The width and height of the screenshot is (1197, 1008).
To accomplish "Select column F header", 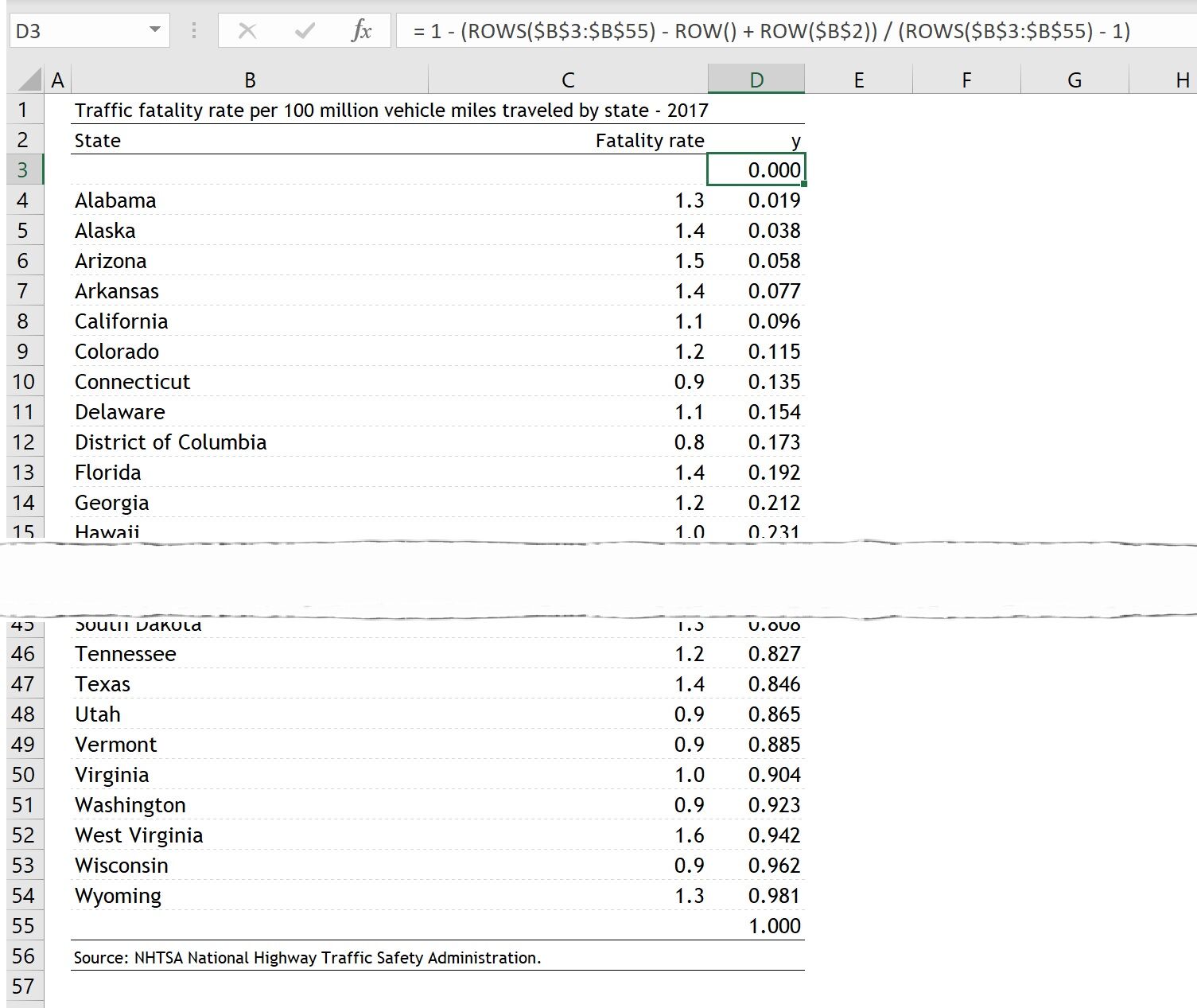I will click(966, 80).
